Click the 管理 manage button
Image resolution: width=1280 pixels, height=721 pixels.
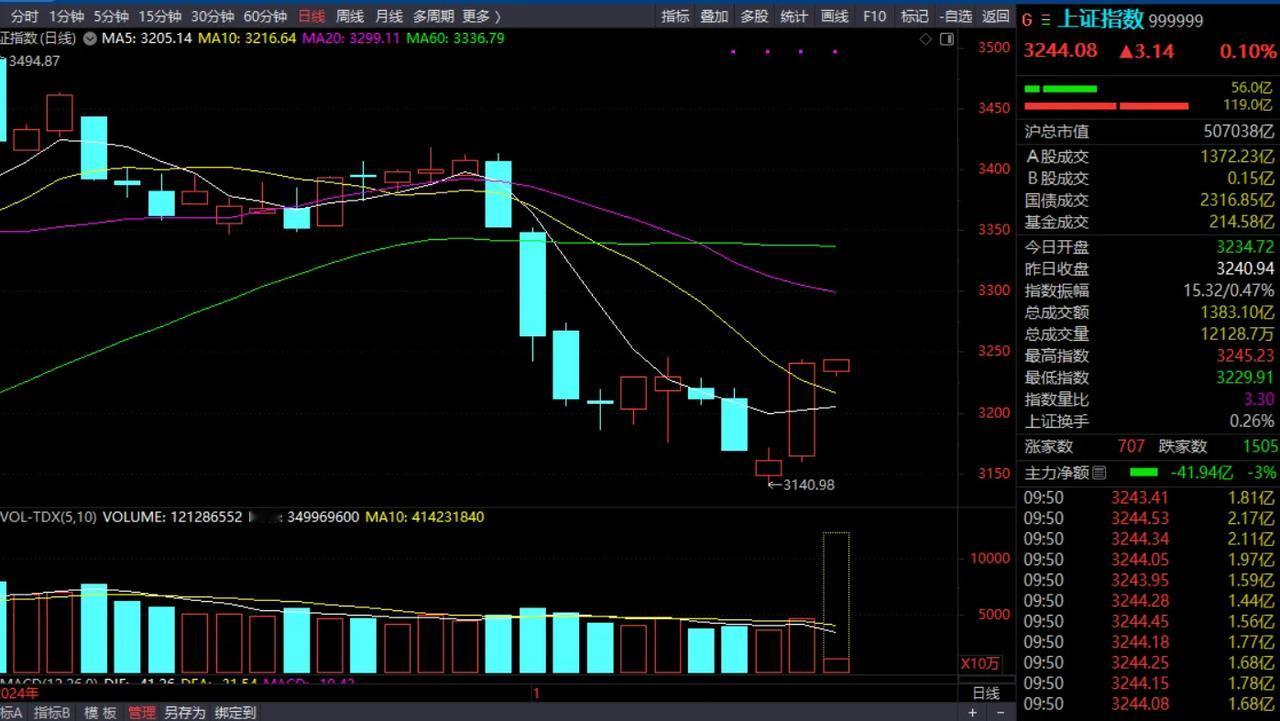[141, 712]
